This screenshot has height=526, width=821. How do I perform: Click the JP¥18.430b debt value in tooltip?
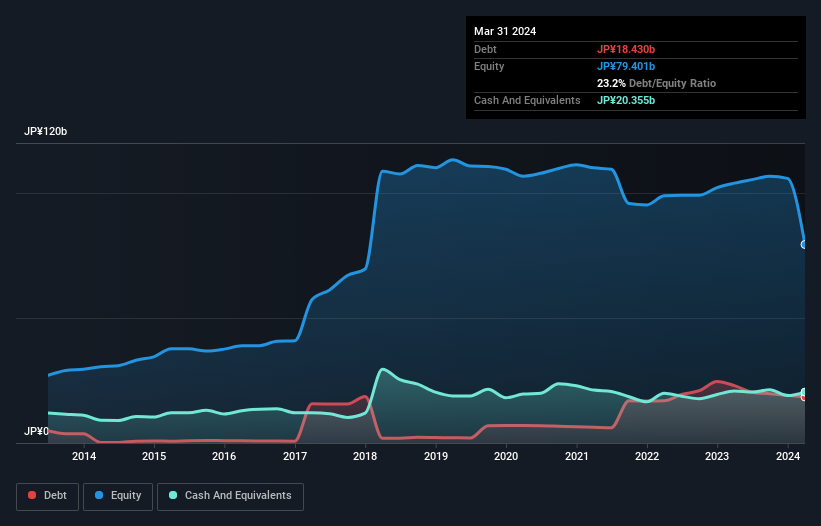tap(626, 49)
